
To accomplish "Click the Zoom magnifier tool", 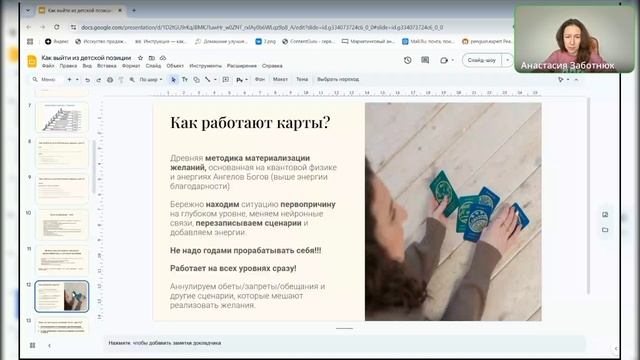I will click(x=132, y=80).
